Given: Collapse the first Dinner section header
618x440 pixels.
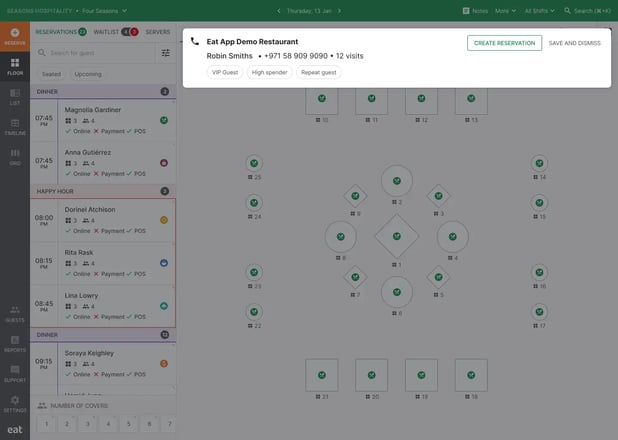Looking at the screenshot, I should (103, 91).
